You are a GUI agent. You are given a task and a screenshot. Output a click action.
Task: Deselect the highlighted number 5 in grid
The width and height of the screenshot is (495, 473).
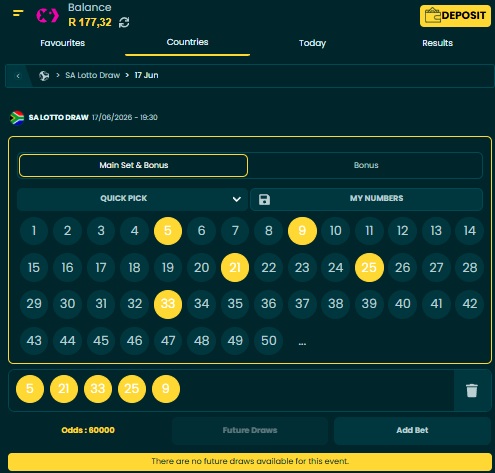pos(168,231)
